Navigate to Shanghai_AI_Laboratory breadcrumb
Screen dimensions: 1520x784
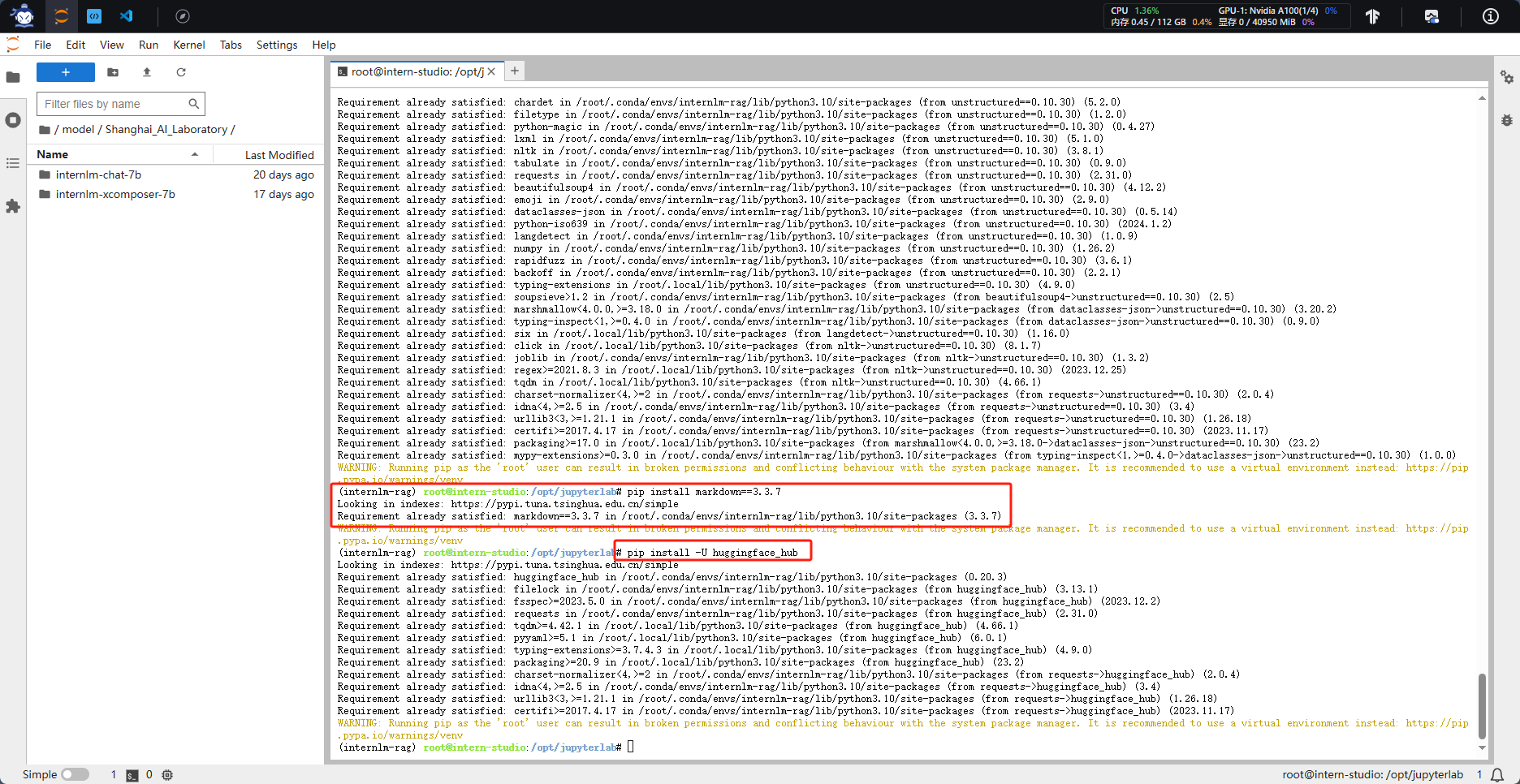pyautogui.click(x=166, y=129)
